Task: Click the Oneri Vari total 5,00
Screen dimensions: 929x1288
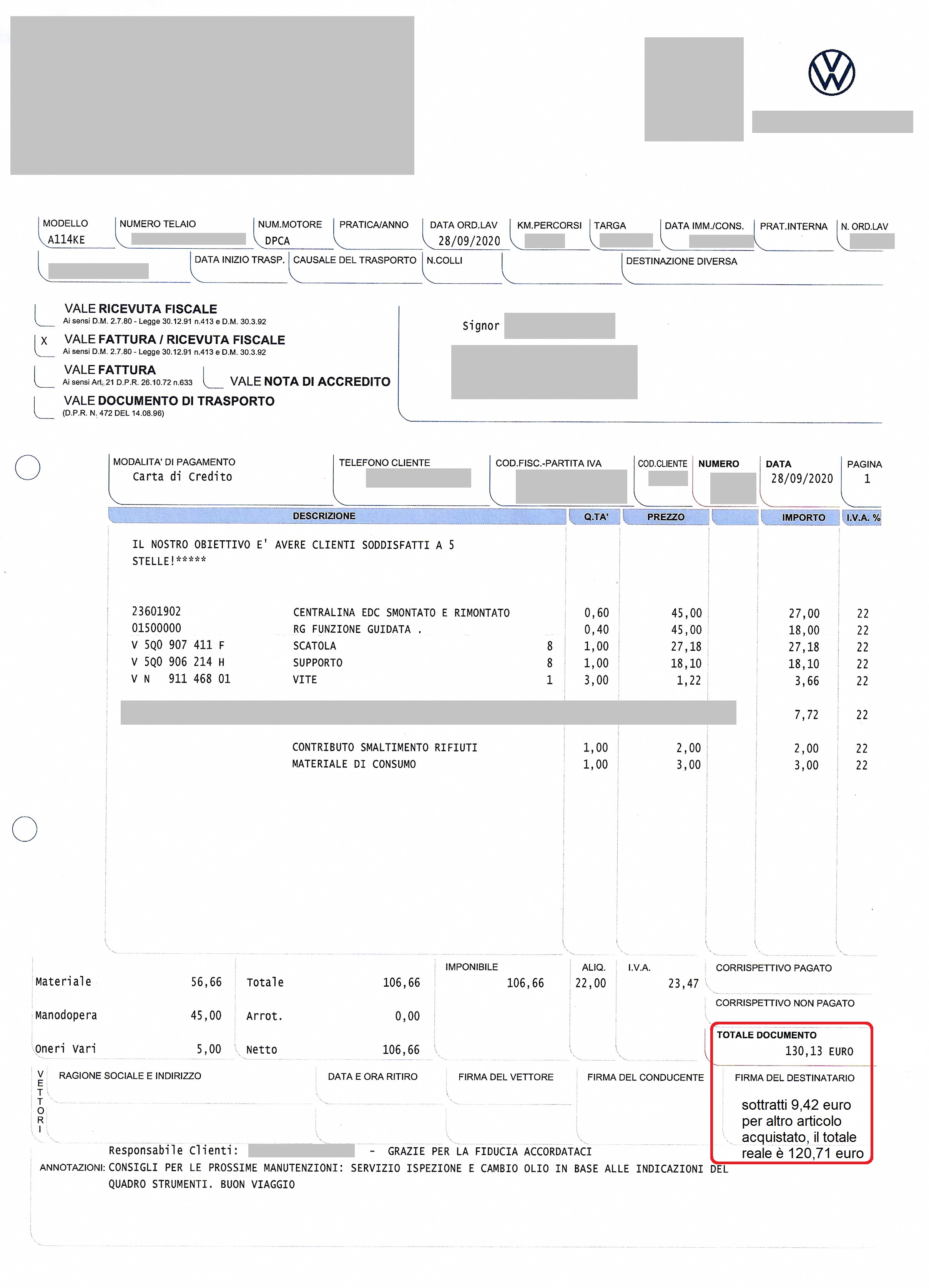Action: point(209,1049)
